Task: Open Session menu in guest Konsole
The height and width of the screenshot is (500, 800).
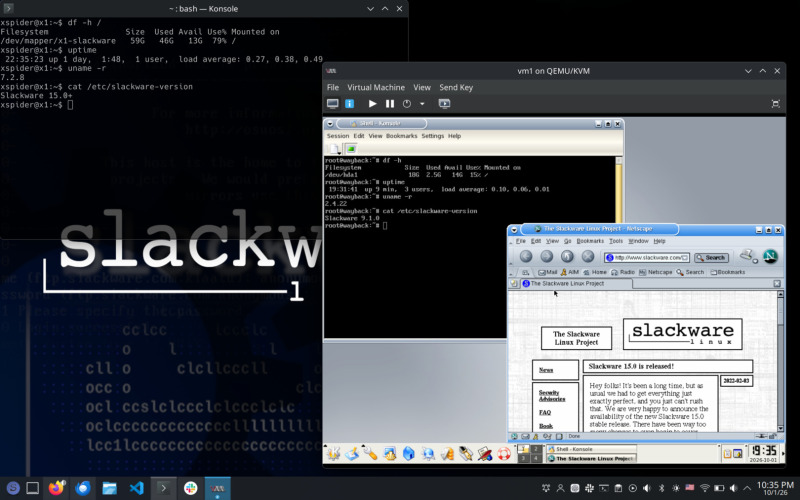Action: point(338,136)
